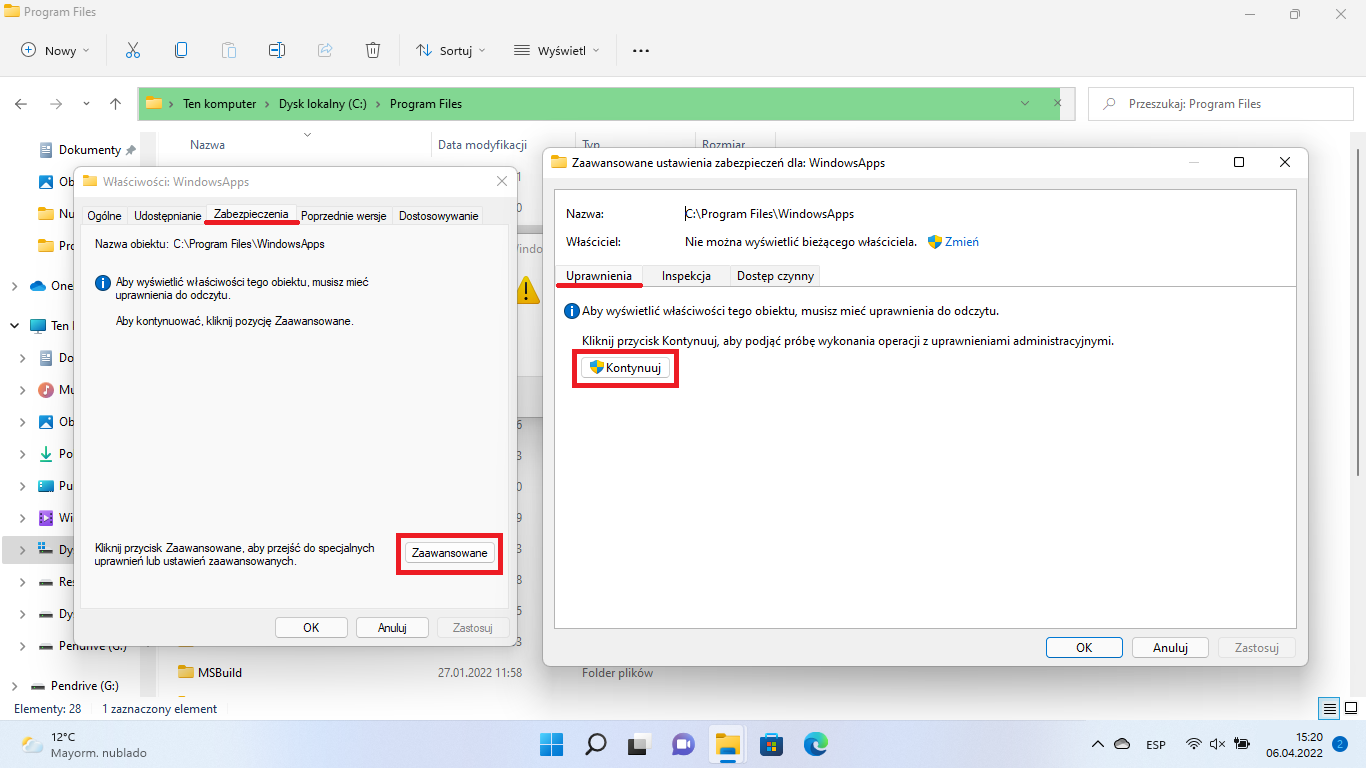This screenshot has height=768, width=1366.
Task: Click Ten komputer in address breadcrumb
Action: (x=219, y=104)
